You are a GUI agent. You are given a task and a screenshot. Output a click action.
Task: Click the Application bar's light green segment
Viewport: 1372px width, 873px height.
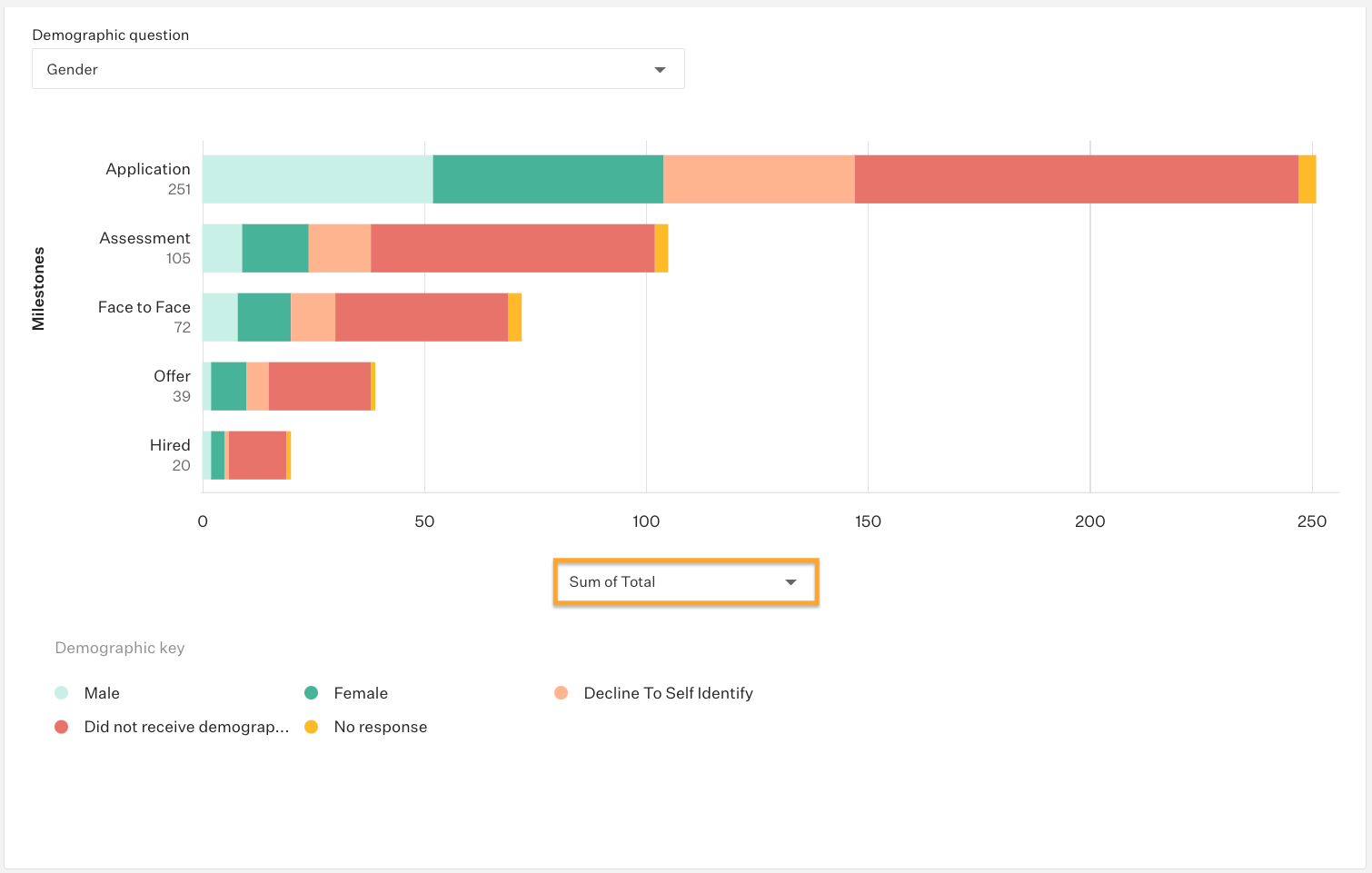313,179
